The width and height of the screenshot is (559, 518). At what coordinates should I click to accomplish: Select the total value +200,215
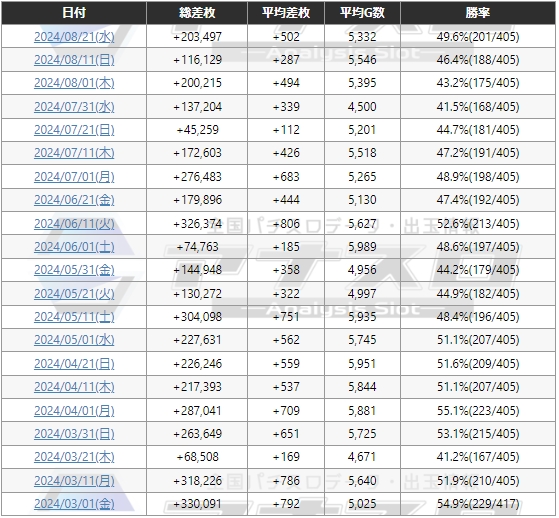click(x=197, y=83)
